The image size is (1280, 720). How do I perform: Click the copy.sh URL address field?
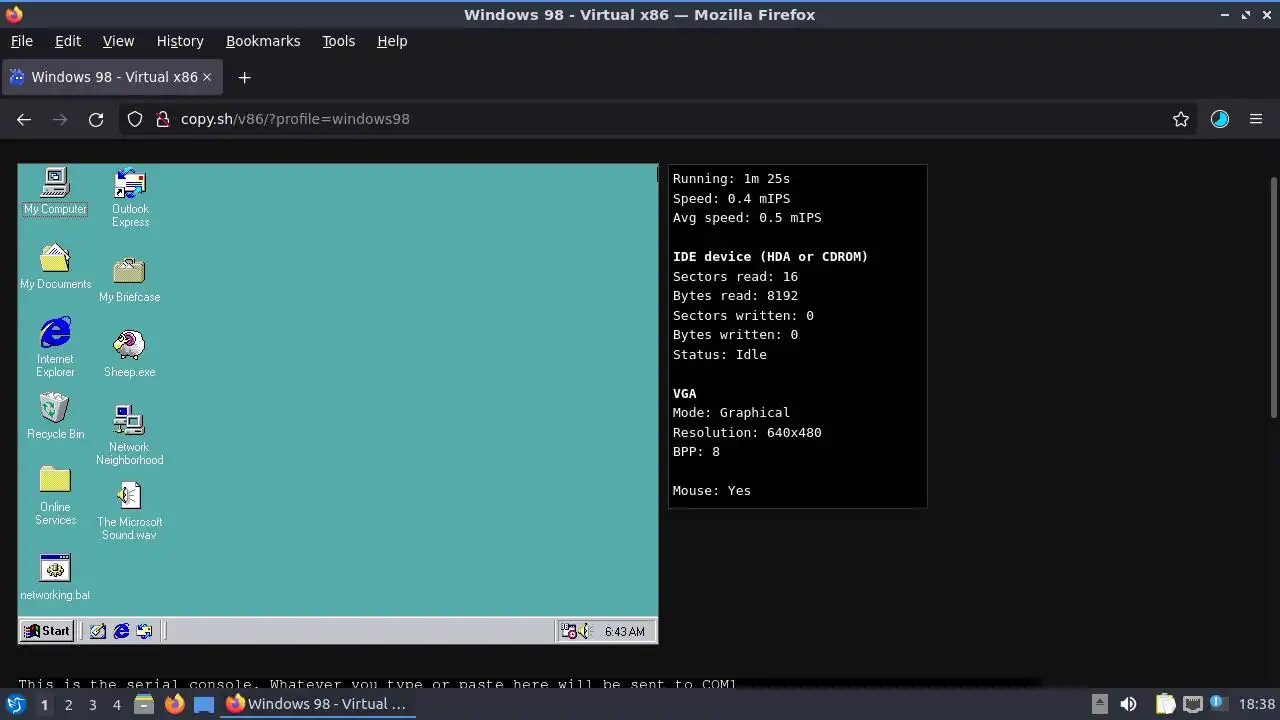660,119
